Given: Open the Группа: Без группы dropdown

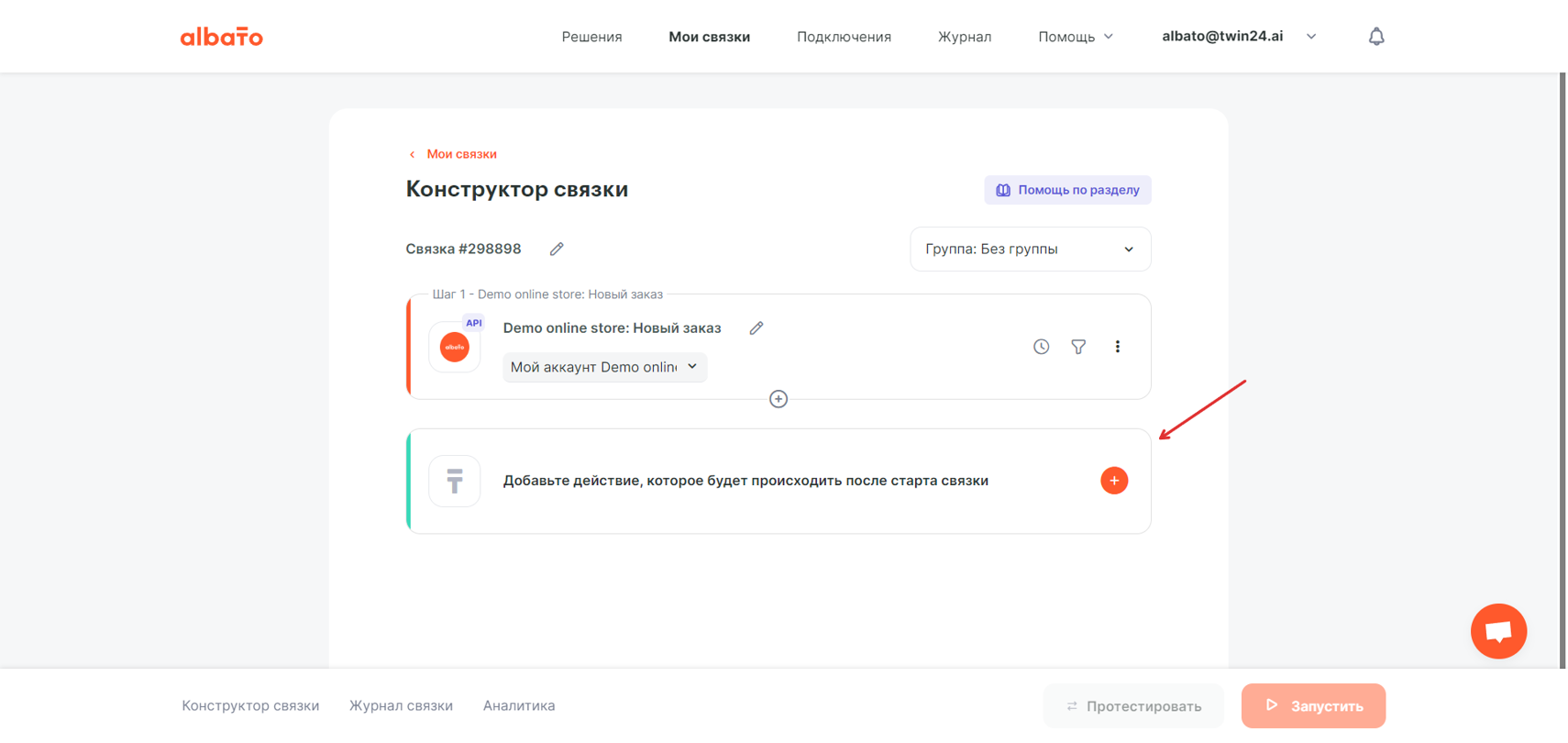Looking at the screenshot, I should [x=1030, y=250].
